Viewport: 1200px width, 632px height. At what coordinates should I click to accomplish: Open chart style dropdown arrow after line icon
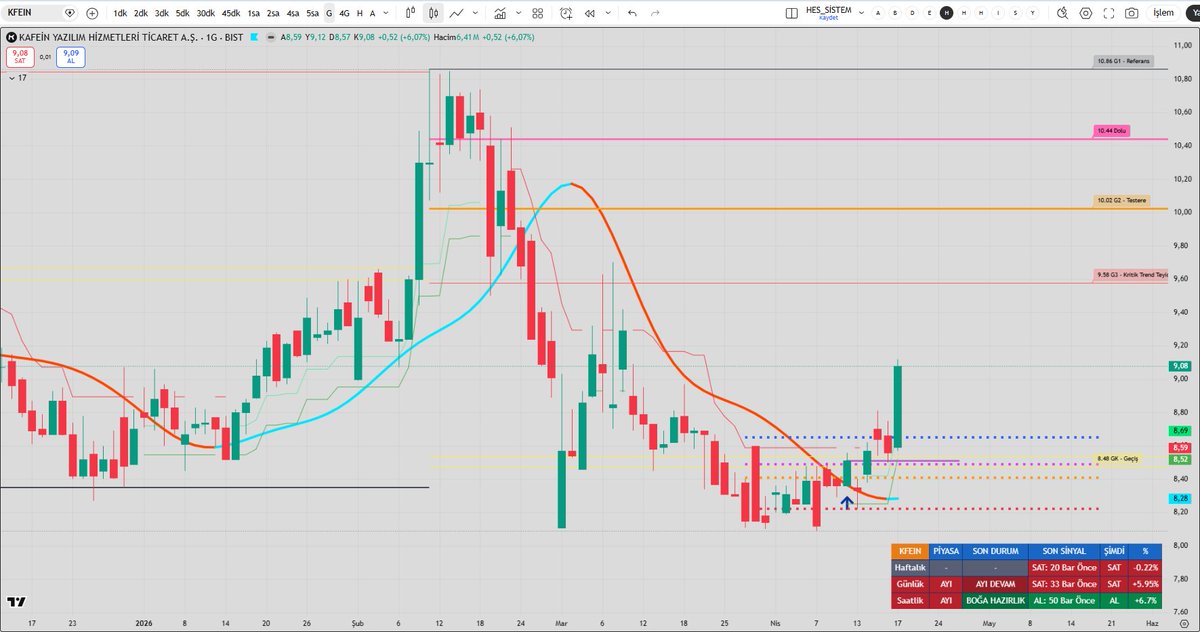coord(477,14)
